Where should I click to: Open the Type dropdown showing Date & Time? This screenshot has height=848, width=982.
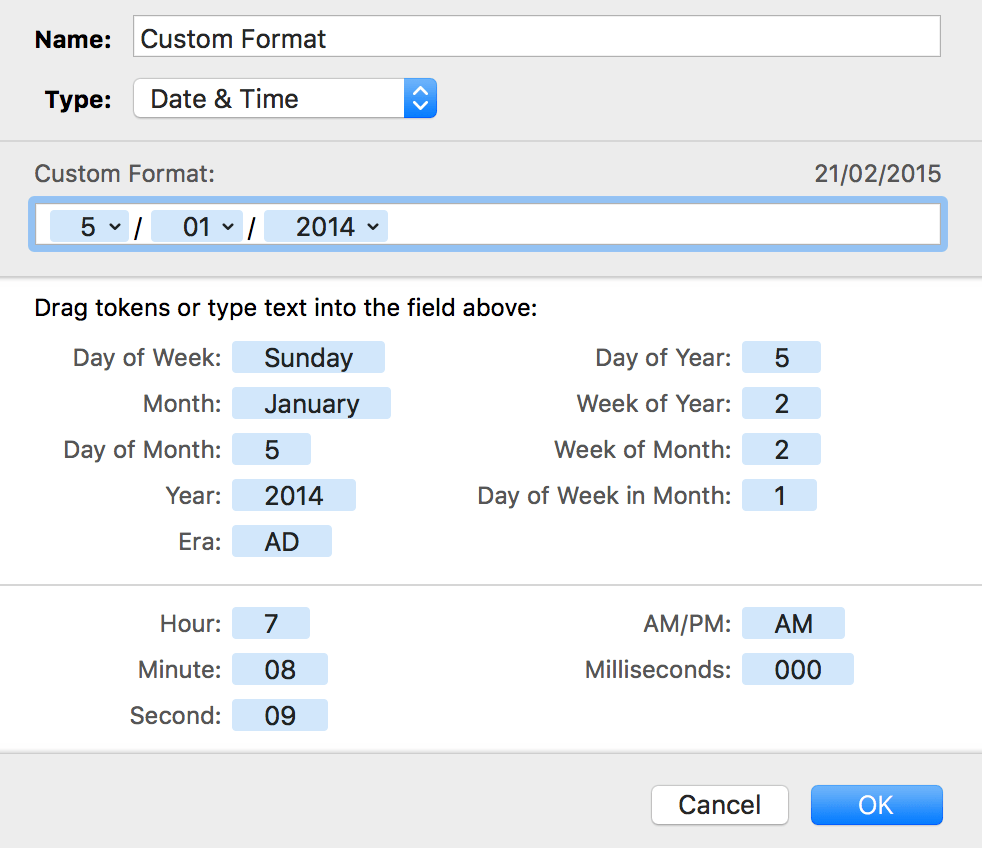click(285, 98)
